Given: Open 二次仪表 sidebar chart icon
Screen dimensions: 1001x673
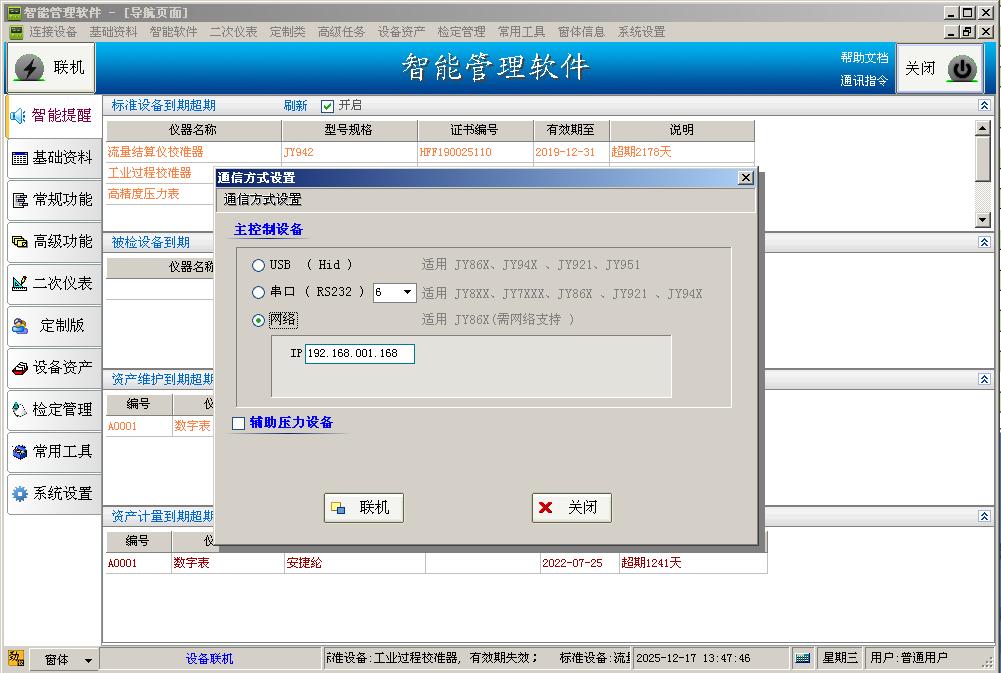Looking at the screenshot, I should point(19,284).
